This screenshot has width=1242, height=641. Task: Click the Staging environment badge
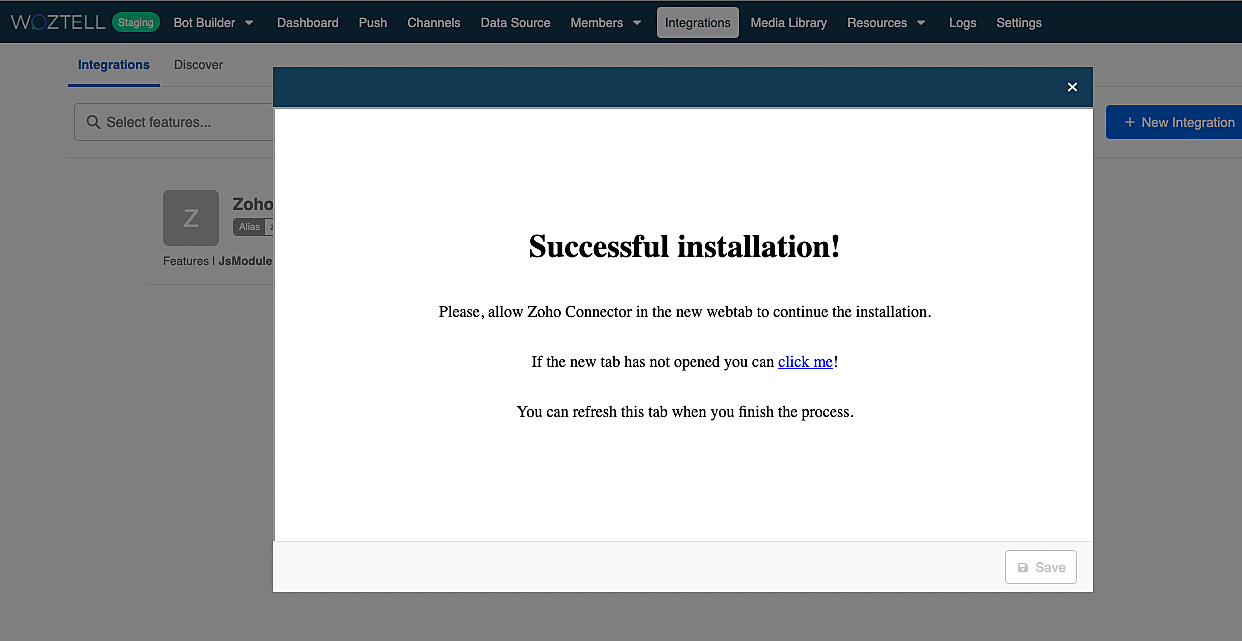[x=135, y=22]
